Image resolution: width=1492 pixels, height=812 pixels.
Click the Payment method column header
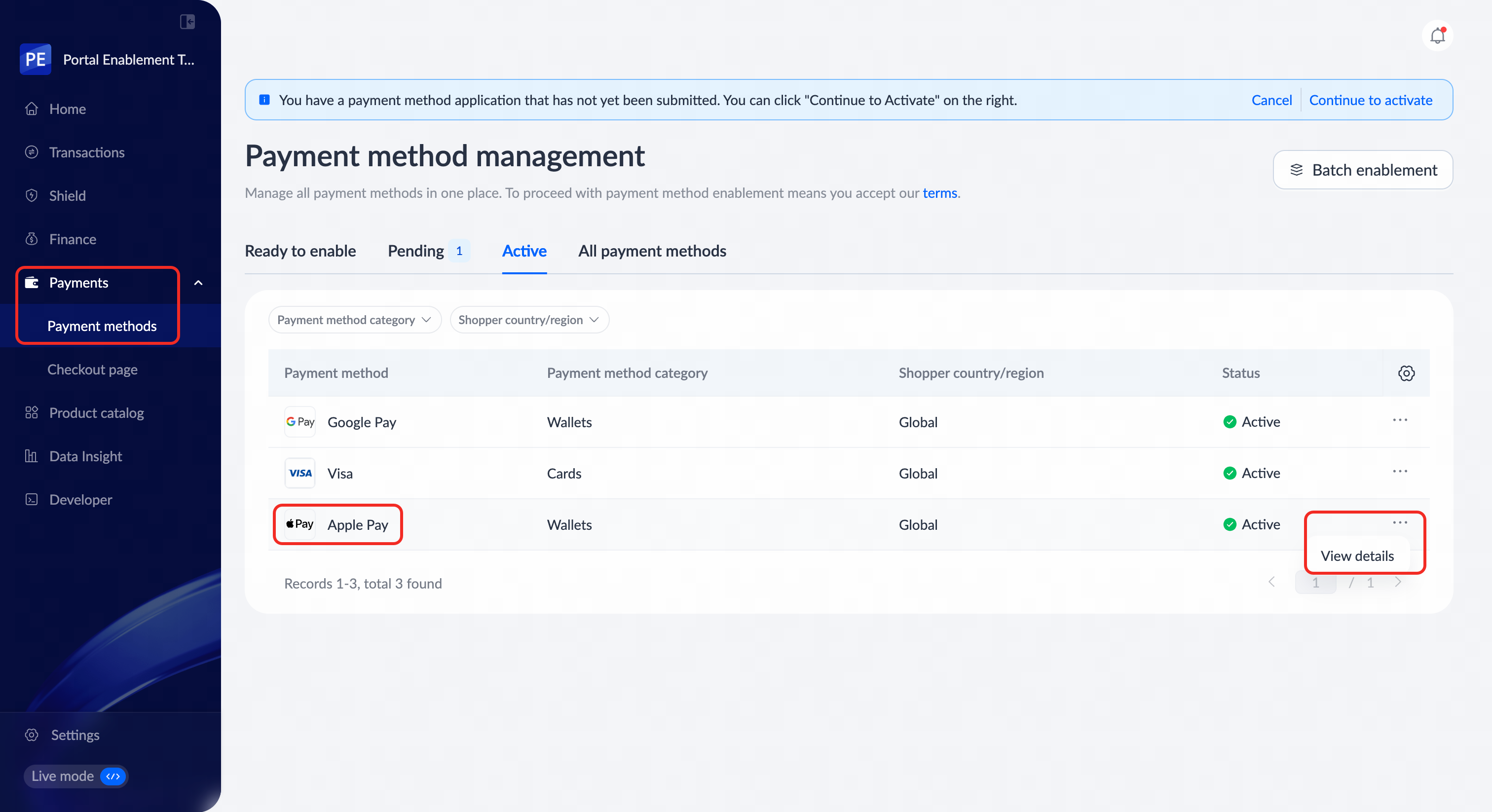pos(336,373)
